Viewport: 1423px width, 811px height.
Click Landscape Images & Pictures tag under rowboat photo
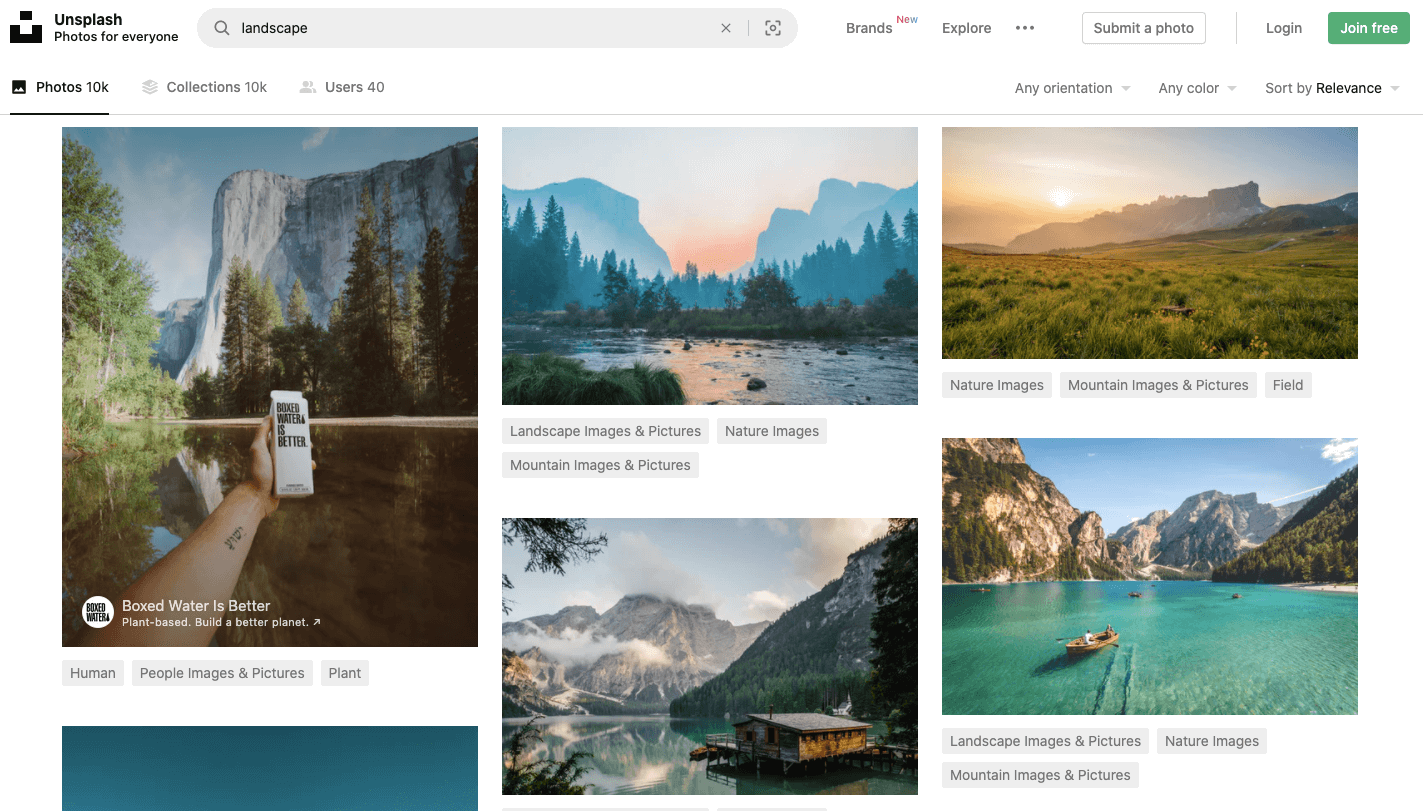(1045, 741)
